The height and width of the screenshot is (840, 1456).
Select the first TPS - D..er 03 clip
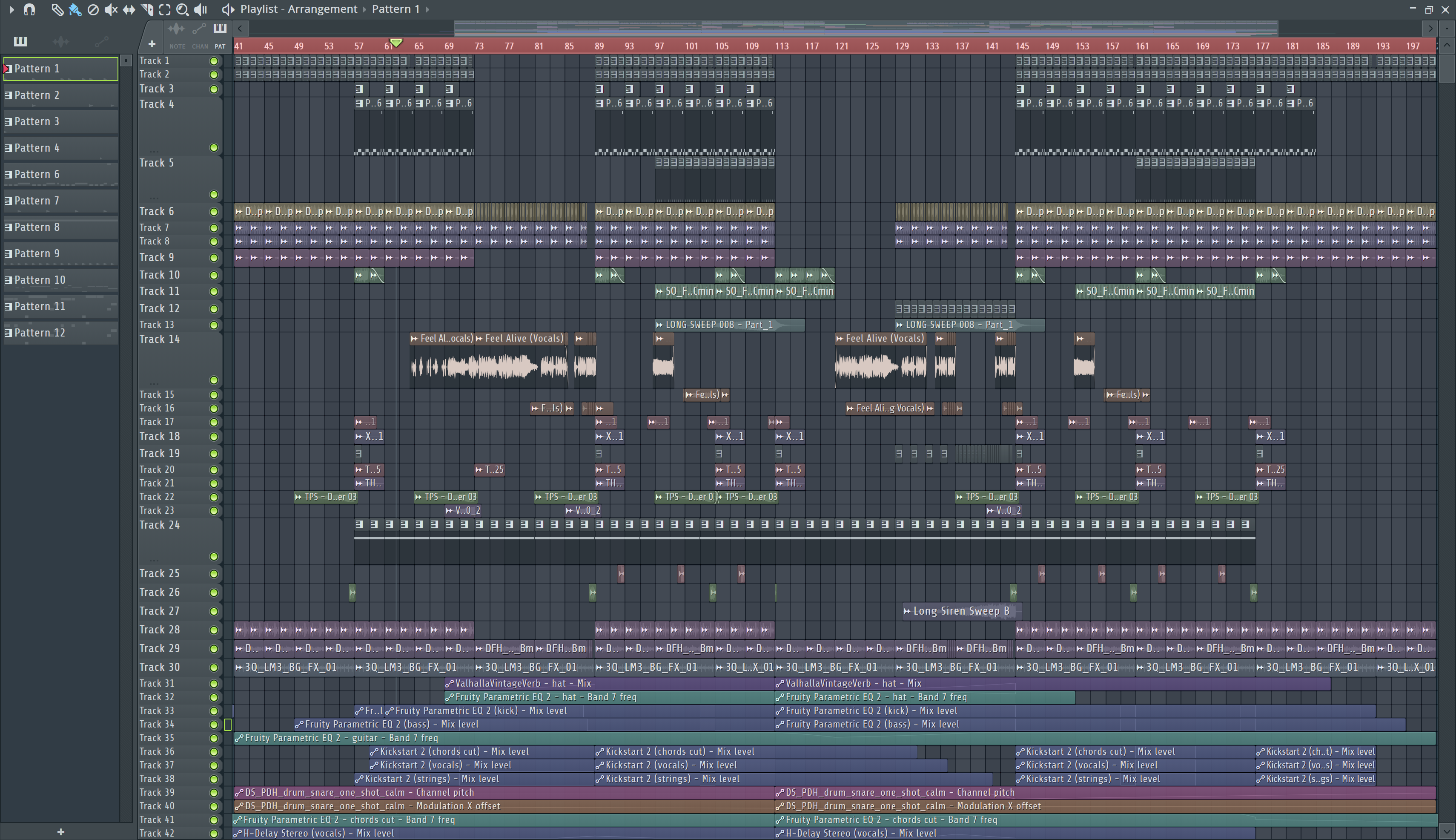(326, 497)
